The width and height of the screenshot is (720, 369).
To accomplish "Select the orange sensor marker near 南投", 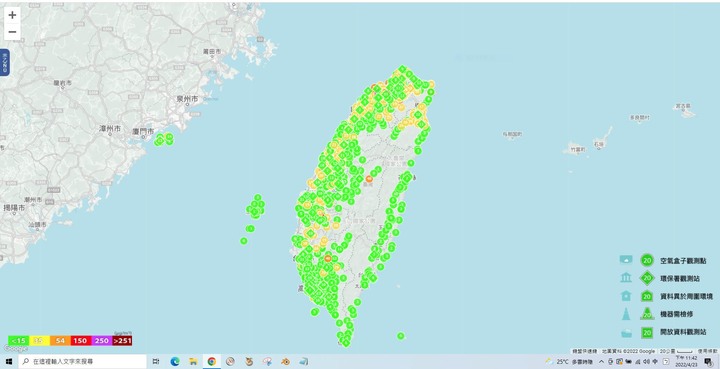I will 369,179.
